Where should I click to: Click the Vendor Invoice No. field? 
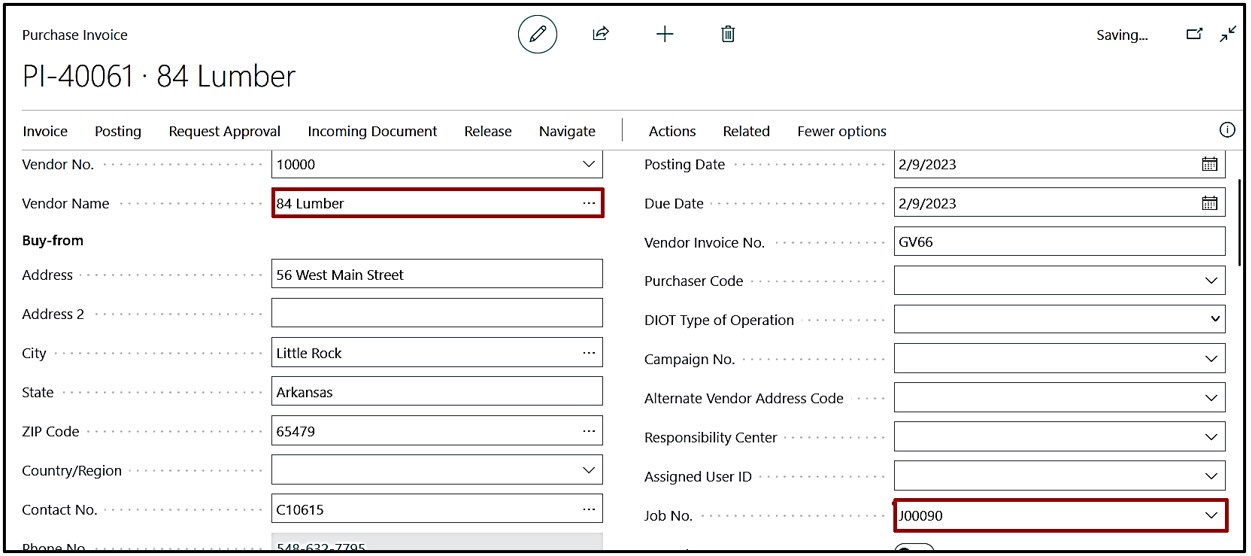(1059, 243)
